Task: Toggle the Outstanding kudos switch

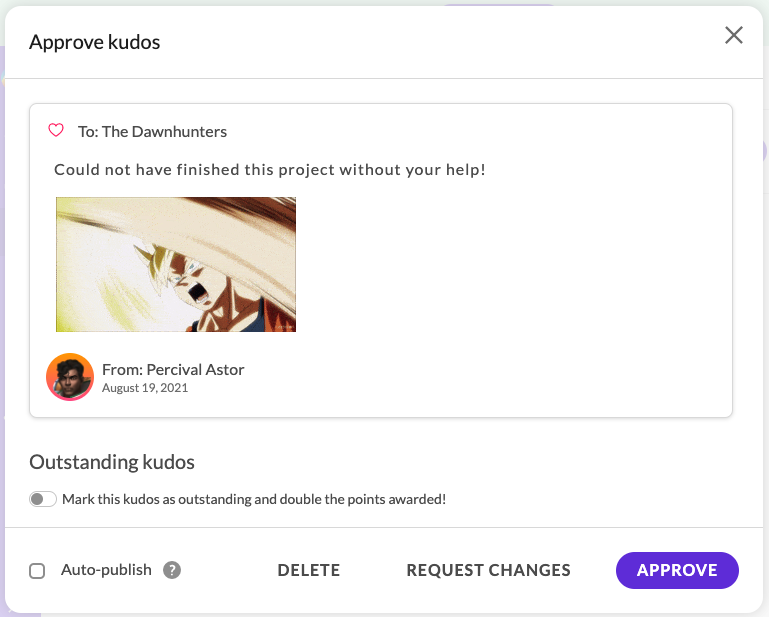Action: pos(43,499)
